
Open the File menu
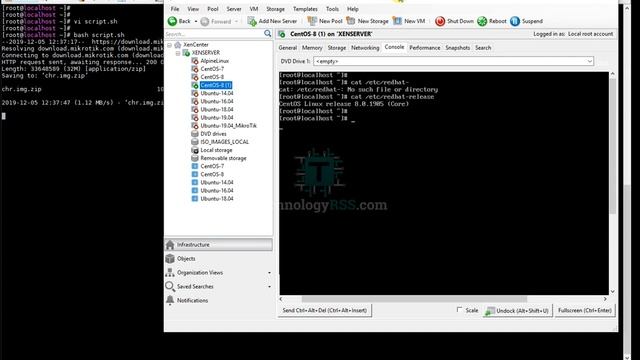coord(175,9)
